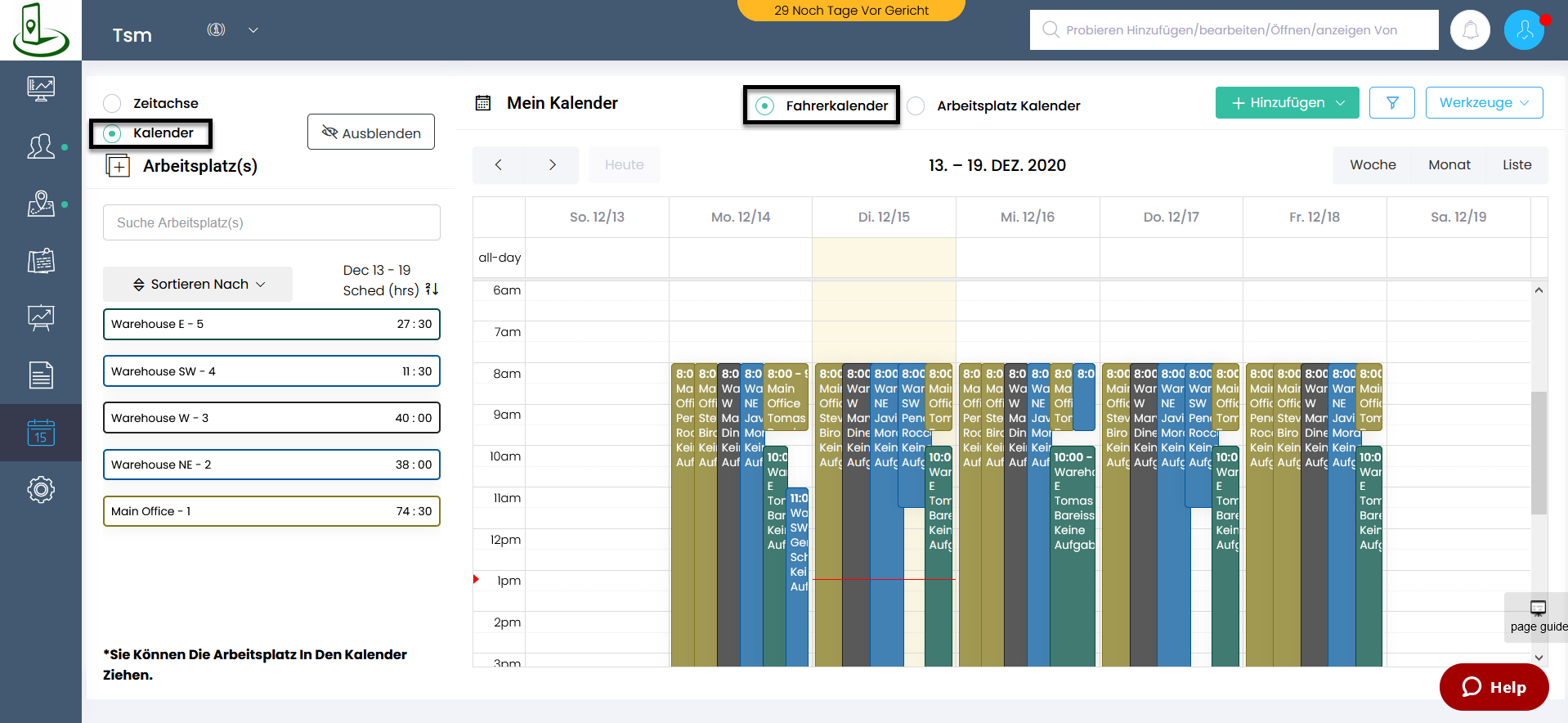Image resolution: width=1568 pixels, height=723 pixels.
Task: Click the user profile avatar icon
Action: click(x=1524, y=30)
